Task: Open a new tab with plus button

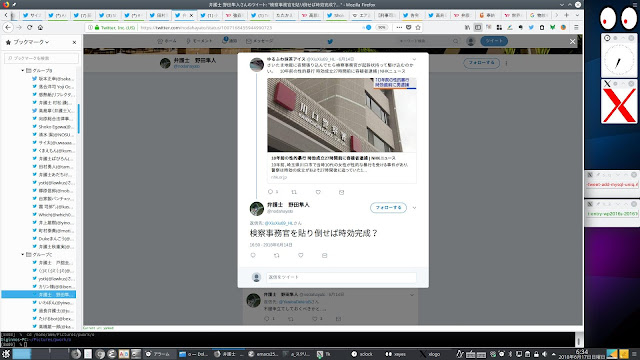Action: click(567, 15)
